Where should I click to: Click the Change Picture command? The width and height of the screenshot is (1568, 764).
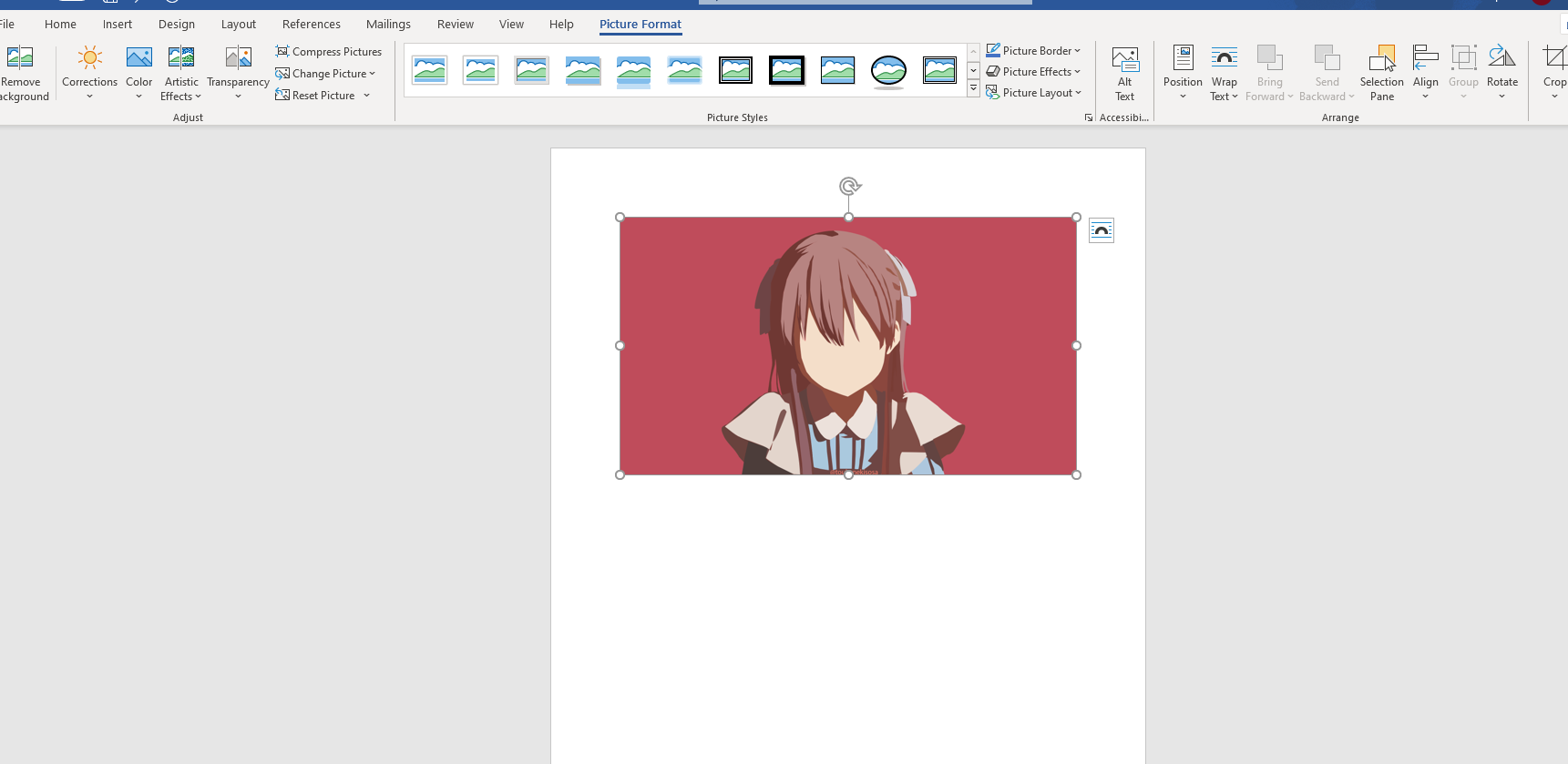(x=325, y=74)
